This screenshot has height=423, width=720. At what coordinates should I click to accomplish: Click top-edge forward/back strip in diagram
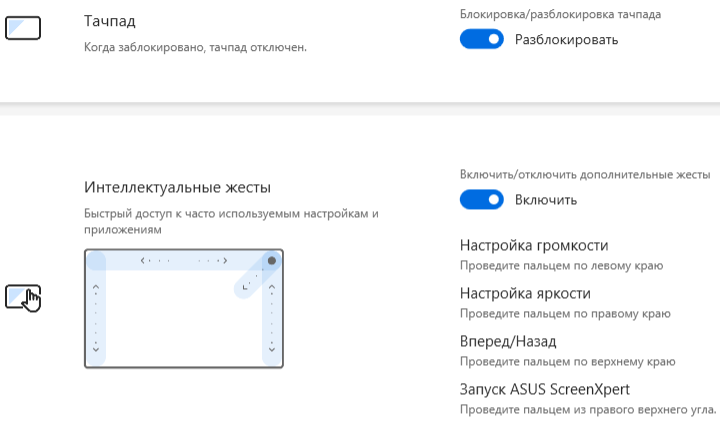coord(184,261)
